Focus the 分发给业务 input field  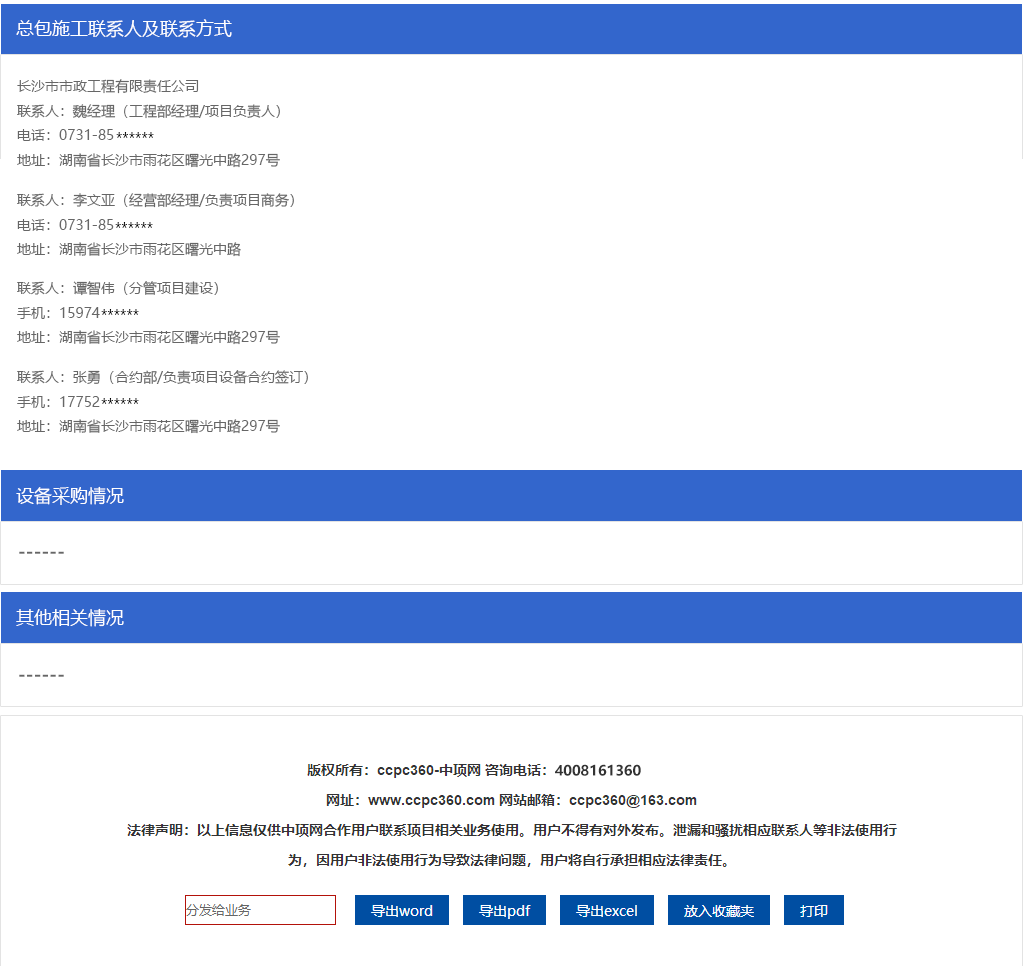coord(260,910)
